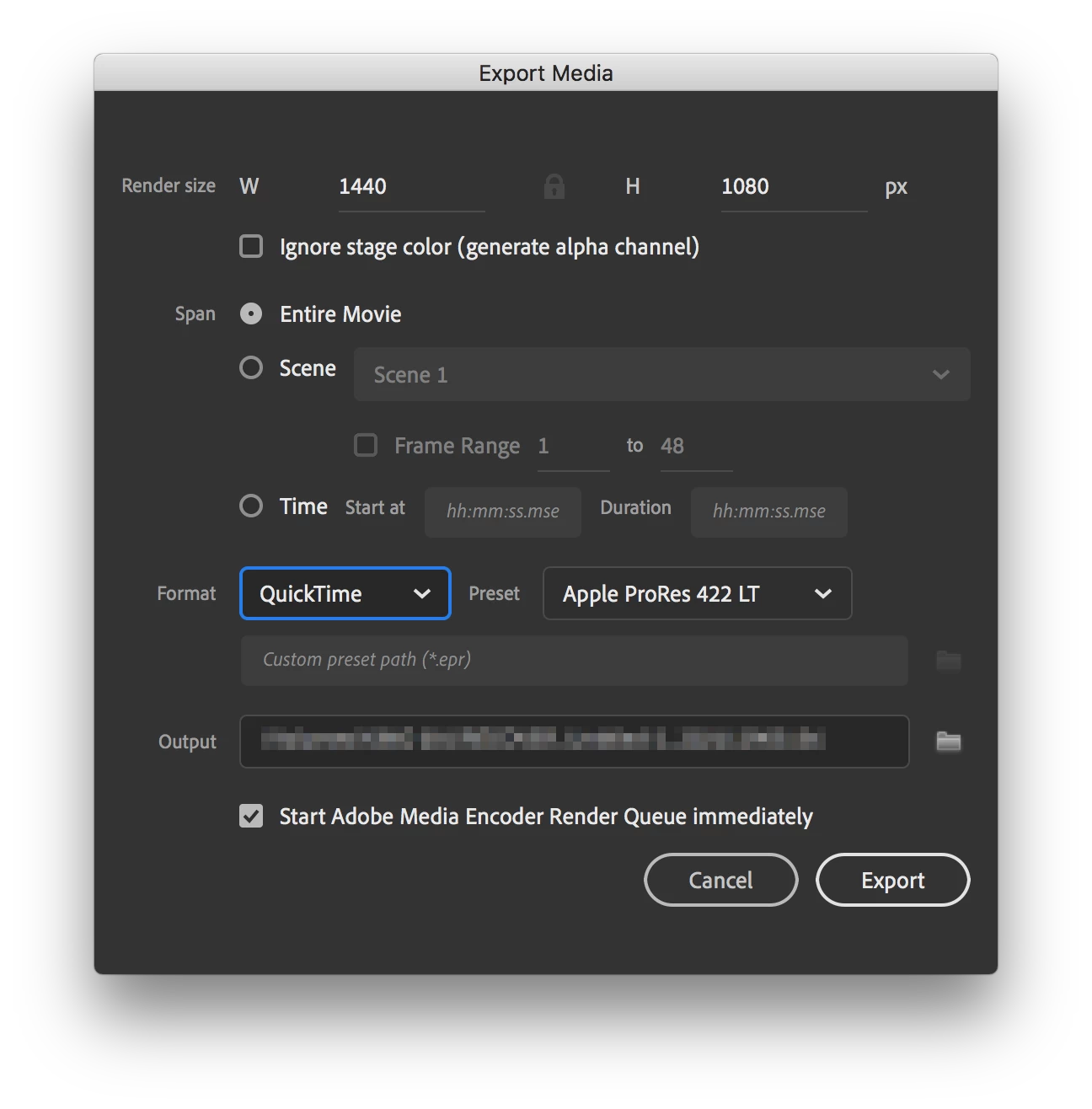
Task: Tick the Frame Range checkbox
Action: click(x=366, y=445)
